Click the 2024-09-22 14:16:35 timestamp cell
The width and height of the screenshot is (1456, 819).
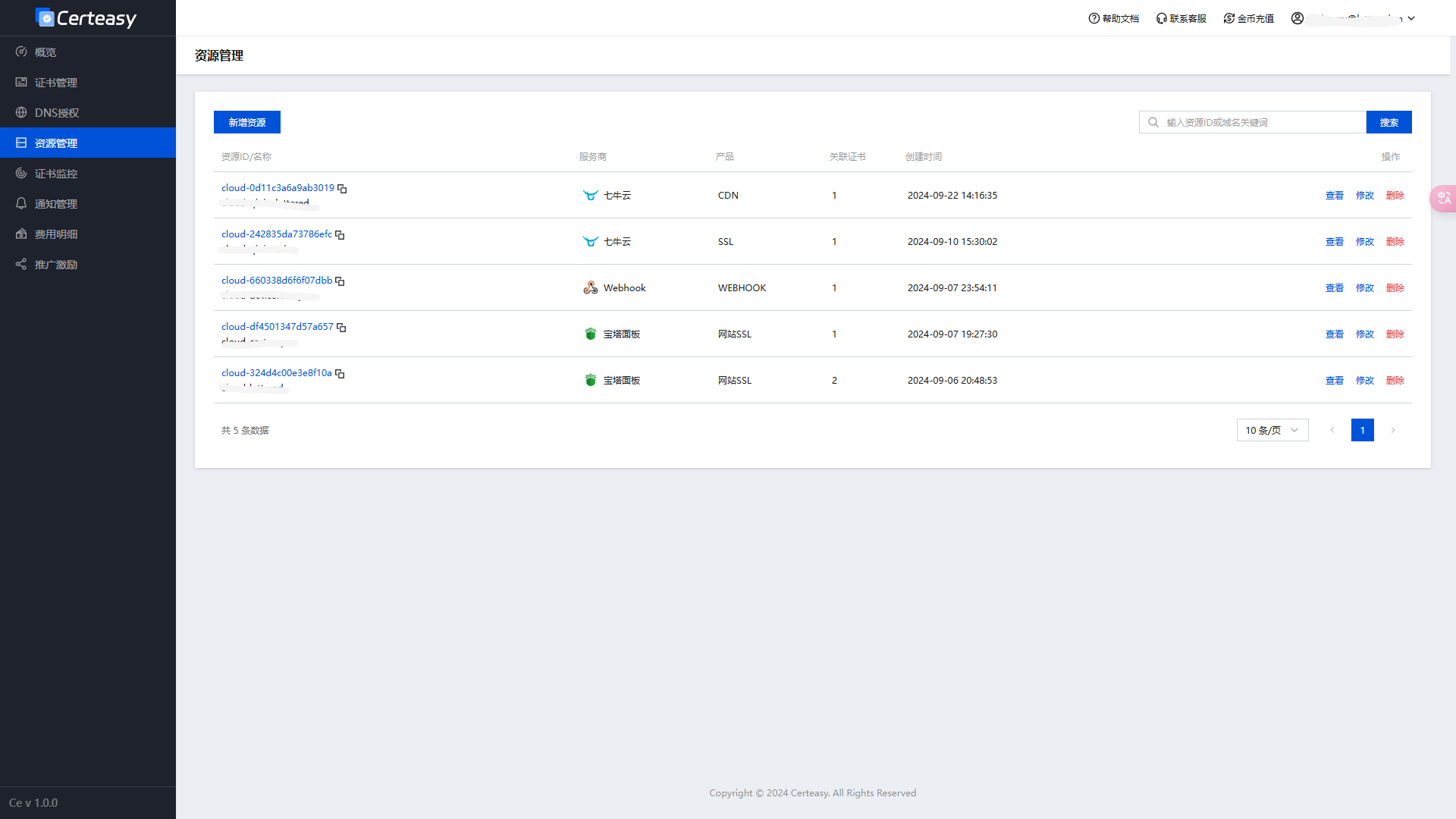point(952,195)
